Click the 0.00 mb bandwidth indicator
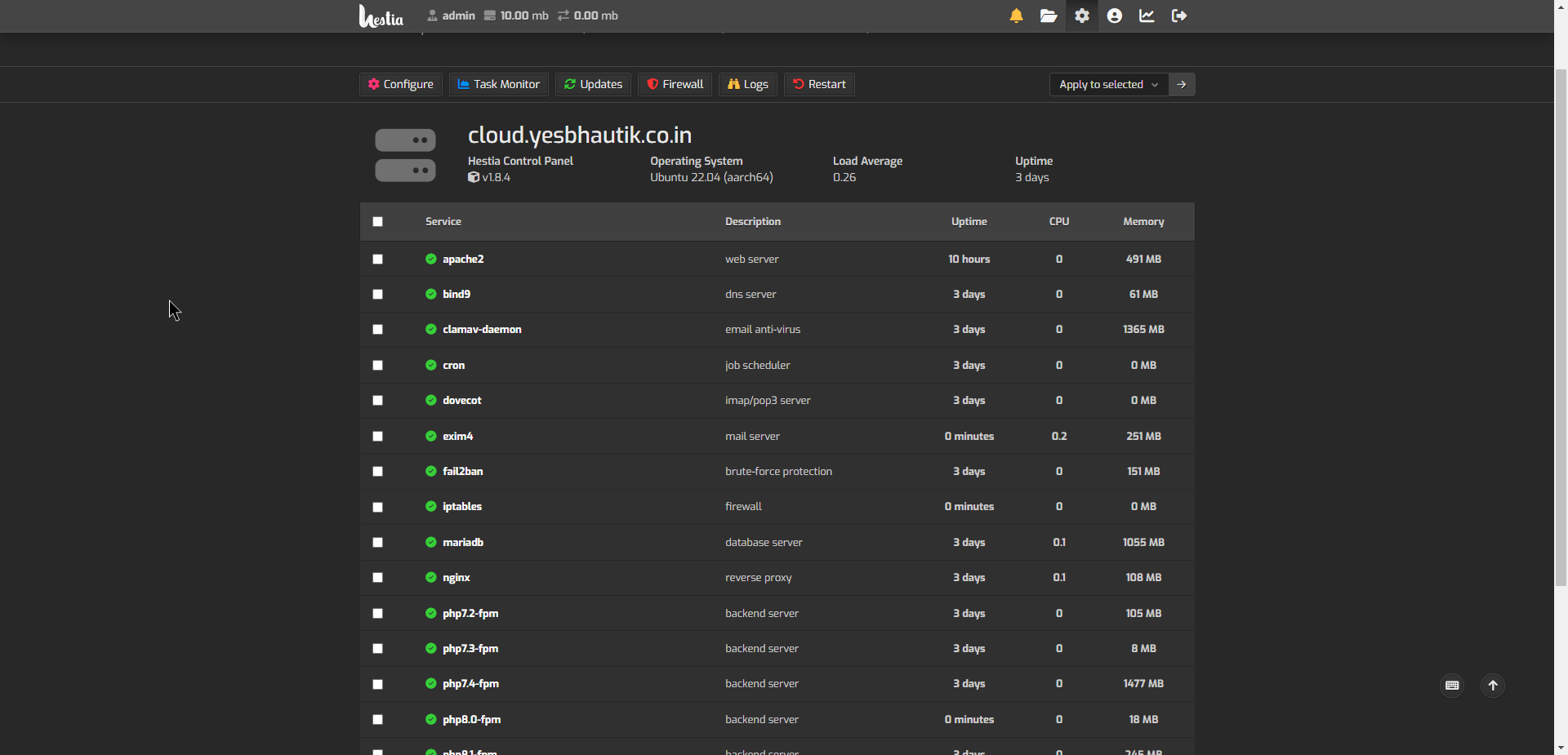 pyautogui.click(x=588, y=16)
